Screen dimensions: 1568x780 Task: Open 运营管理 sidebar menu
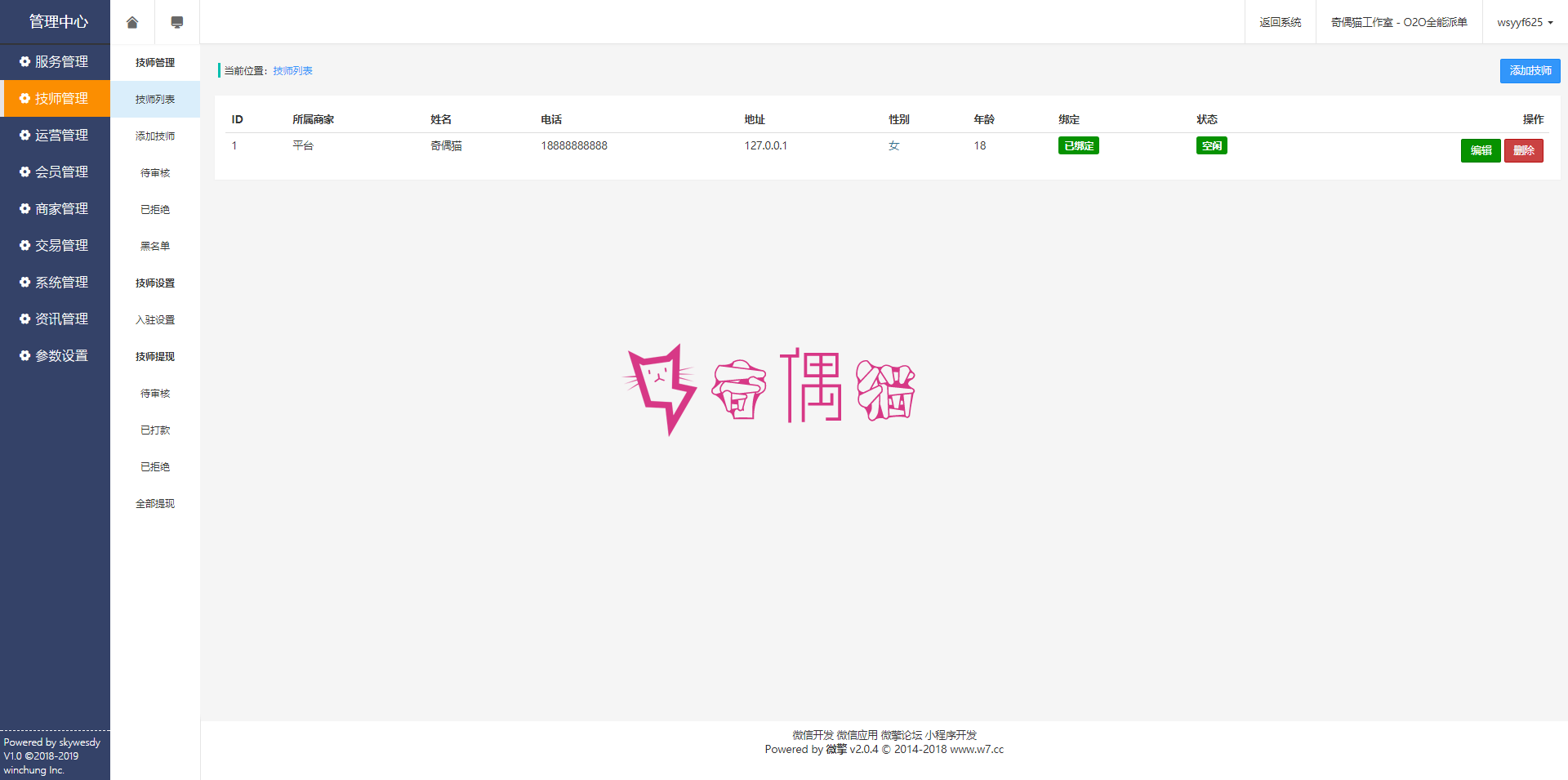55,135
